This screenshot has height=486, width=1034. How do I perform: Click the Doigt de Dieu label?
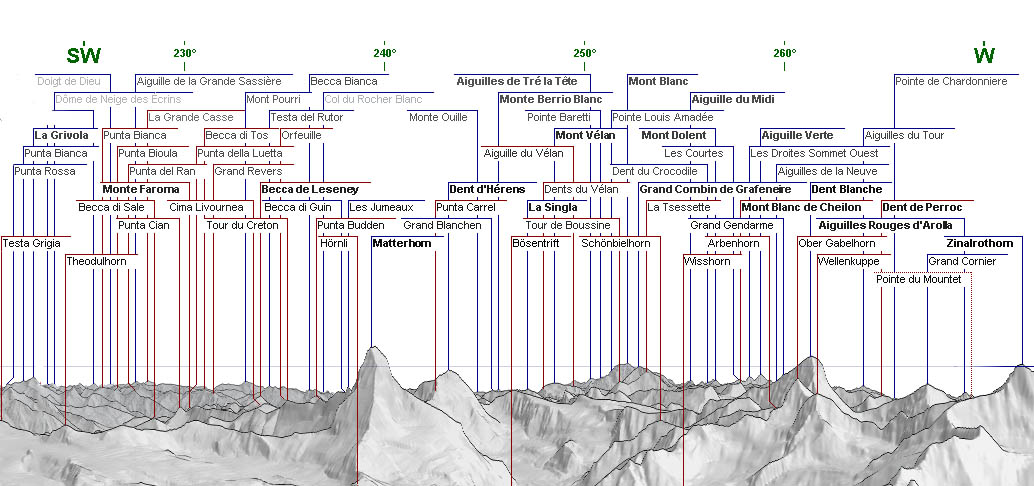69,81
